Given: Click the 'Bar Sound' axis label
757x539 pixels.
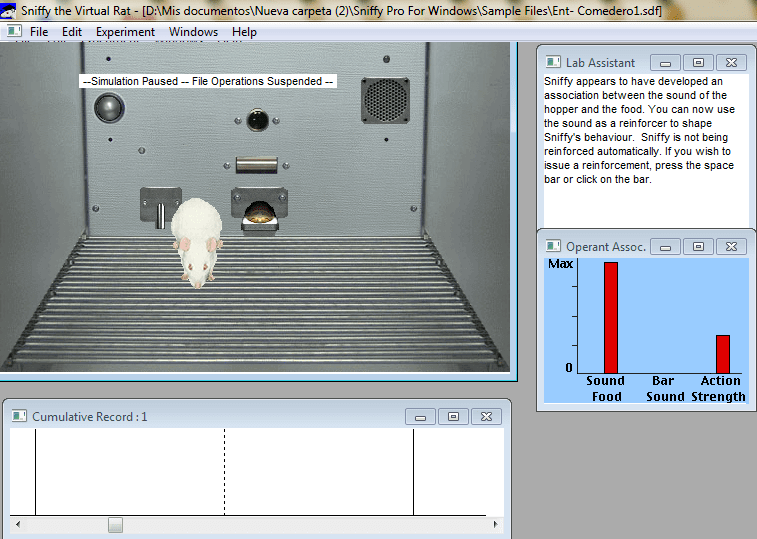Looking at the screenshot, I should coord(665,389).
